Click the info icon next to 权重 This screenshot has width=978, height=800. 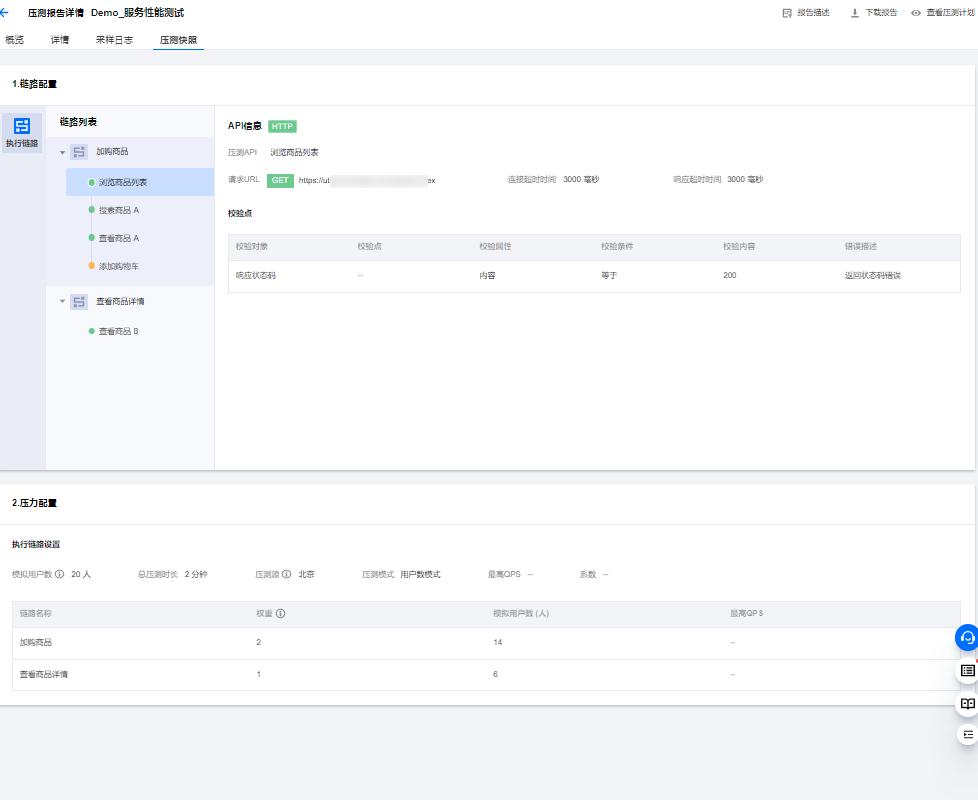coord(281,613)
